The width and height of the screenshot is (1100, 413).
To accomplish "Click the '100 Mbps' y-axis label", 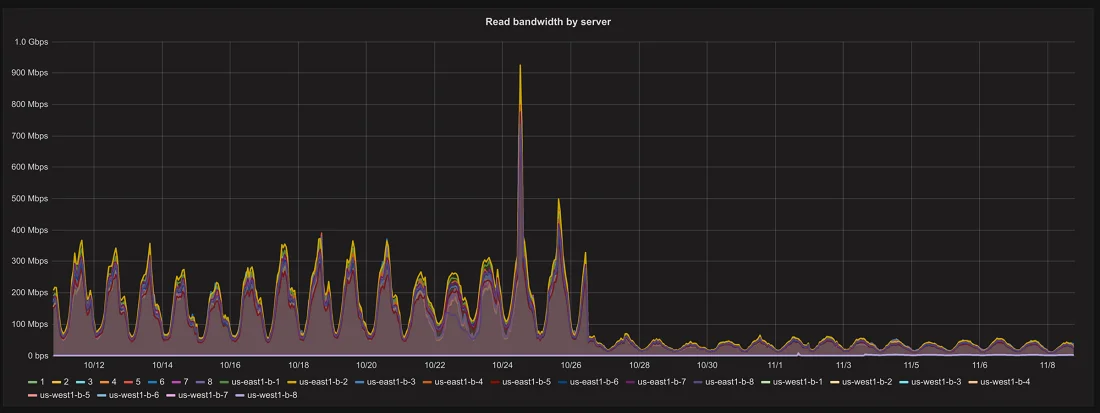I will (x=32, y=324).
